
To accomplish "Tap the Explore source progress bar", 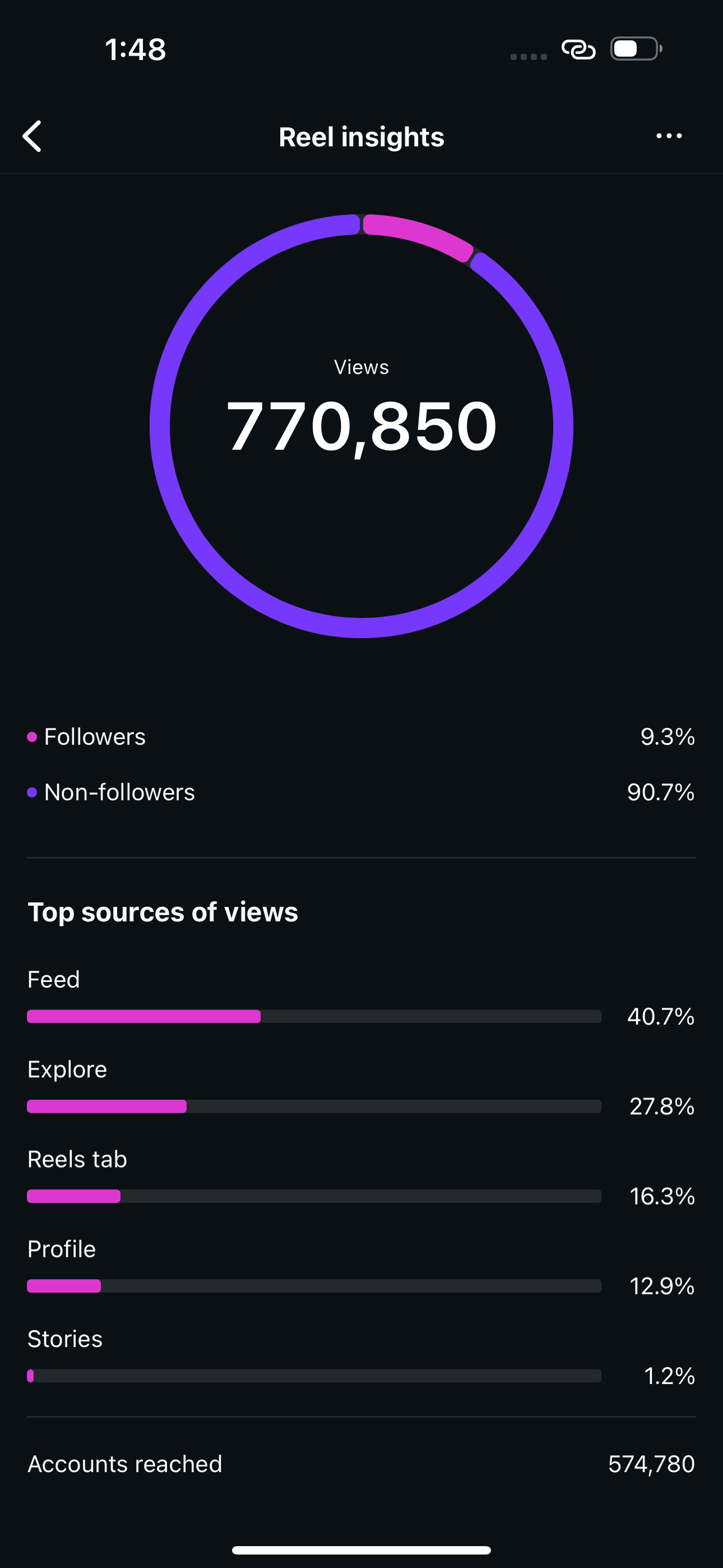I will click(x=314, y=1106).
